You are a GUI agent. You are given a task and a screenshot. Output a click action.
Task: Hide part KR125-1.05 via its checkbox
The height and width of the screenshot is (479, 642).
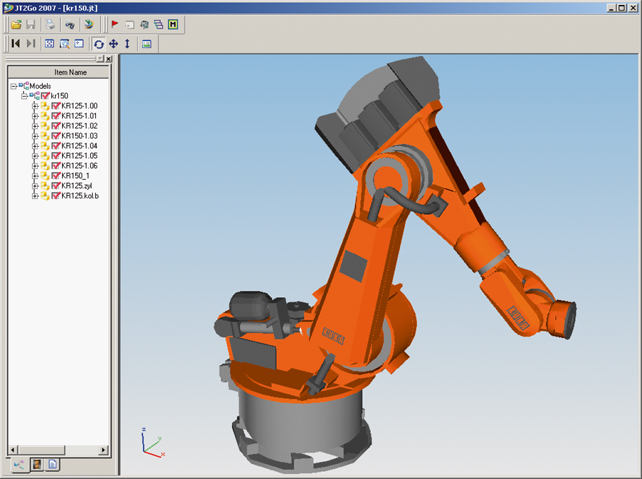coord(56,156)
